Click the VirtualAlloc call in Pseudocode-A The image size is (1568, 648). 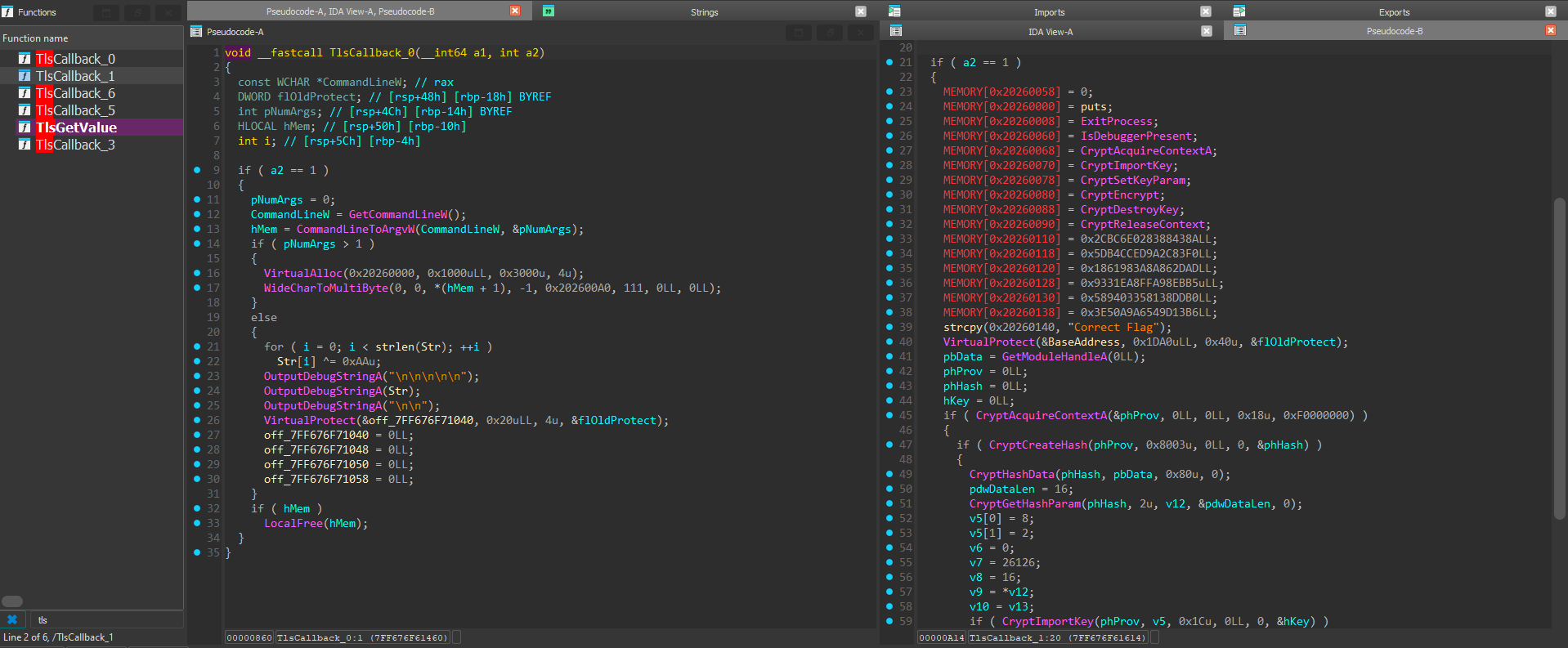302,273
